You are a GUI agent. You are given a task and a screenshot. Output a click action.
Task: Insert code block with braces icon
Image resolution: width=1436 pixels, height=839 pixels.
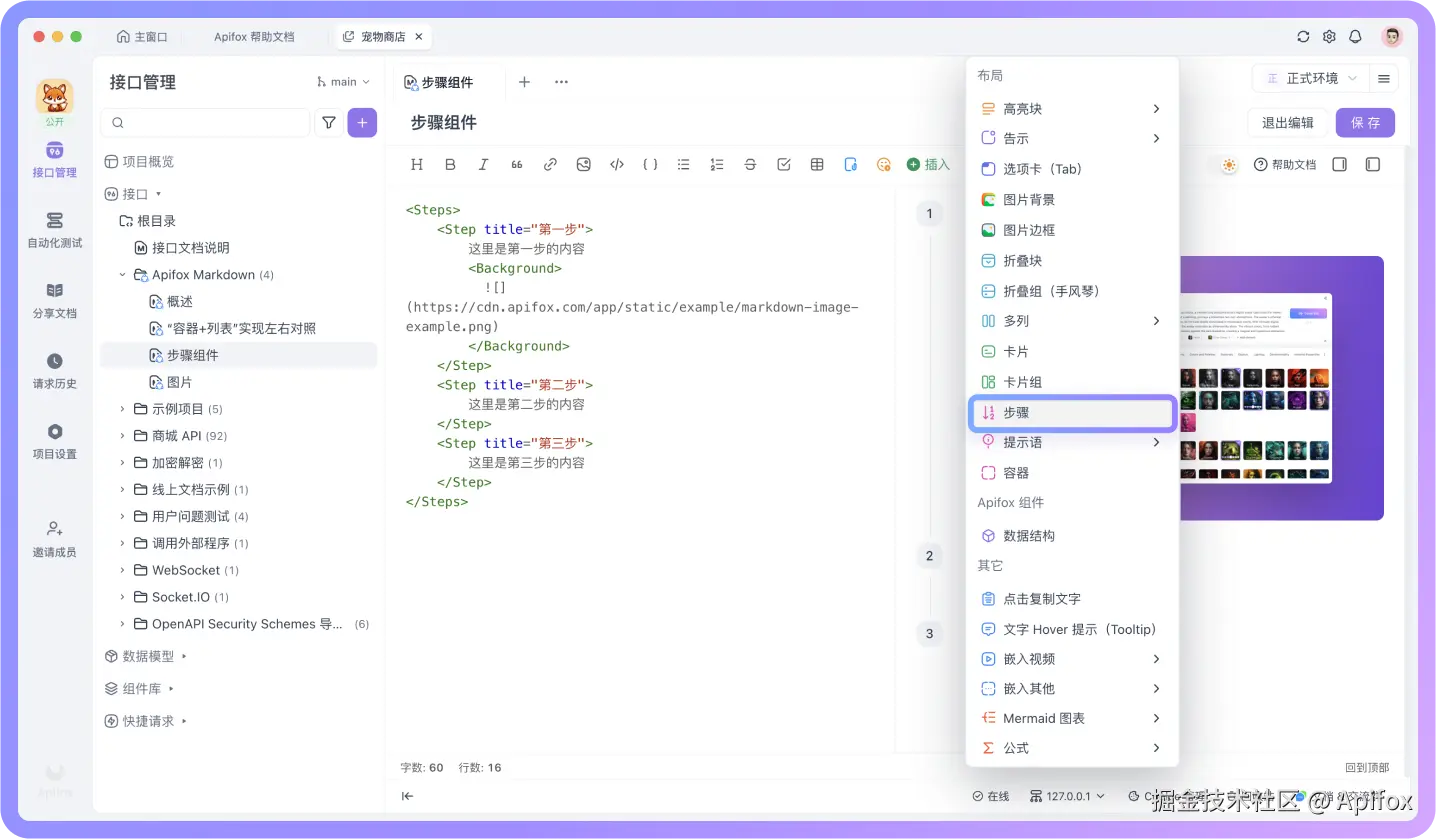[650, 165]
